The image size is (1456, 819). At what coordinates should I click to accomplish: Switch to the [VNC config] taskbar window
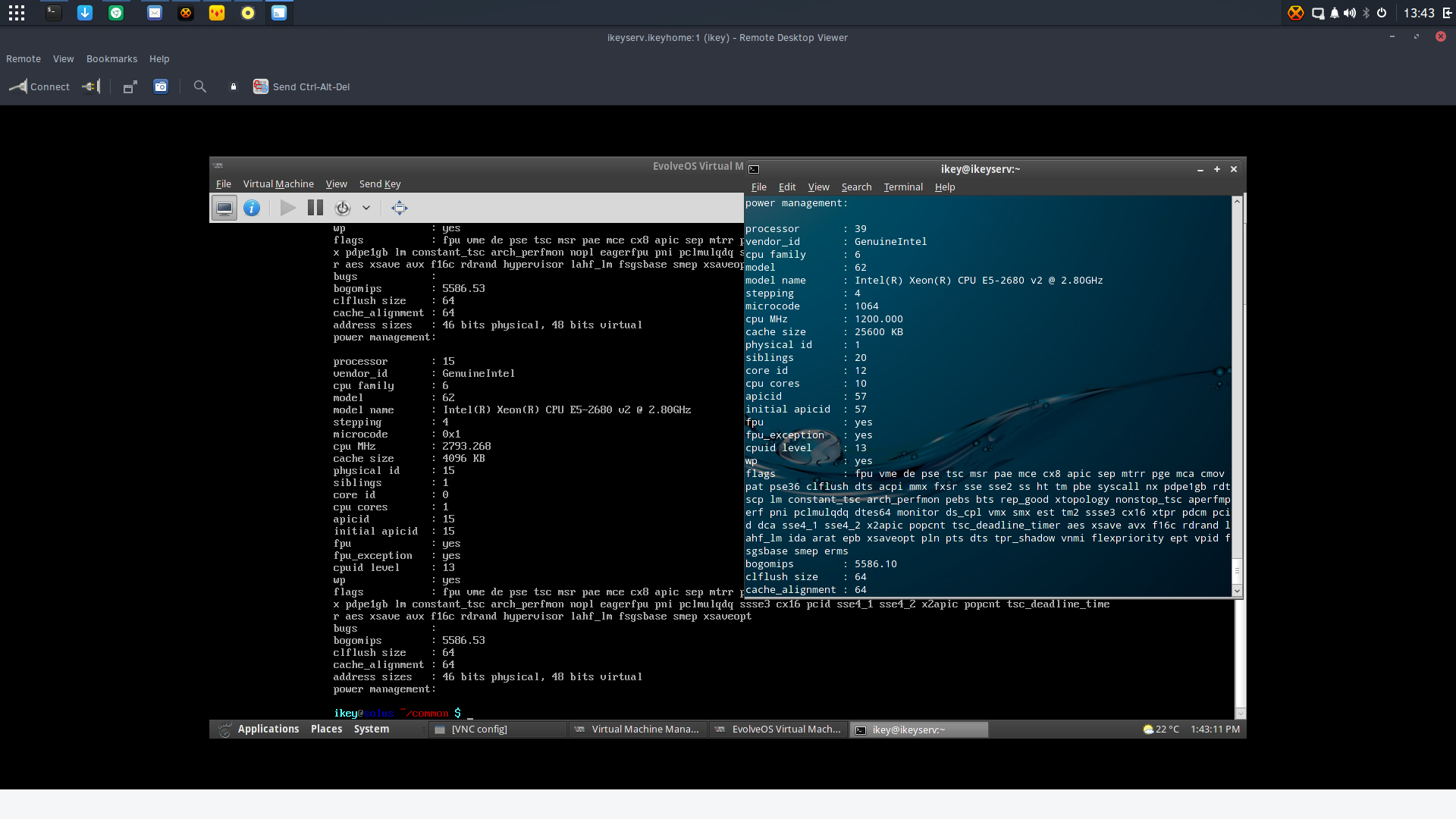(x=498, y=730)
